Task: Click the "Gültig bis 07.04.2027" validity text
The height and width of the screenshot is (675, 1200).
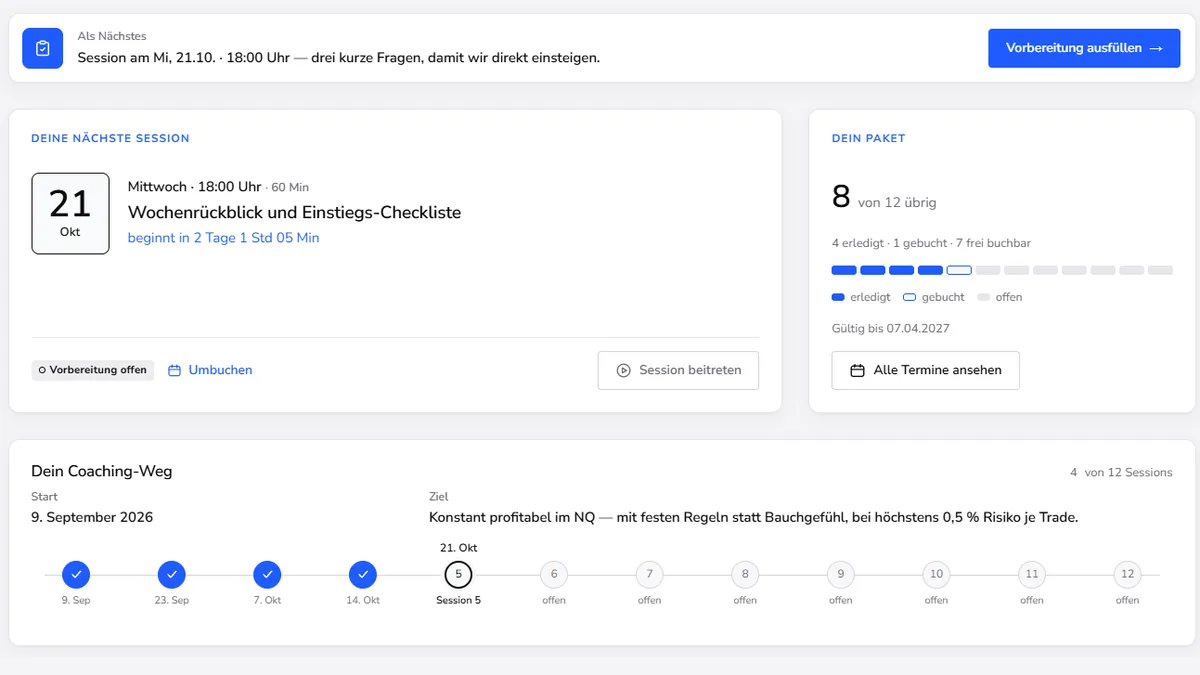Action: (891, 328)
